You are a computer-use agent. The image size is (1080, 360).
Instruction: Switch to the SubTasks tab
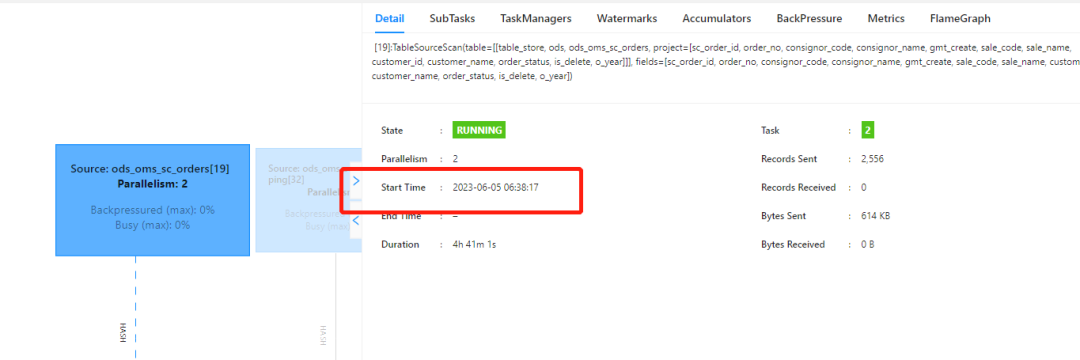coord(452,19)
